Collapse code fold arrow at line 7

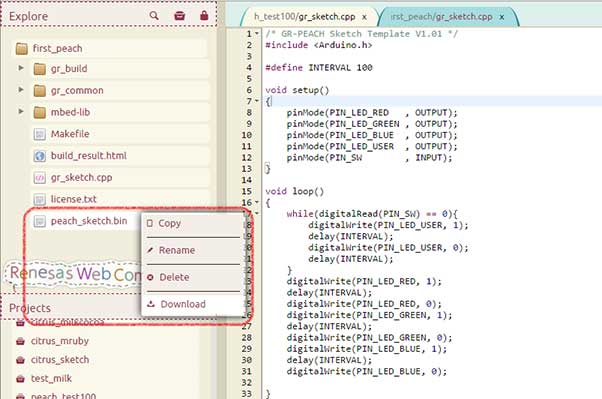tap(257, 101)
